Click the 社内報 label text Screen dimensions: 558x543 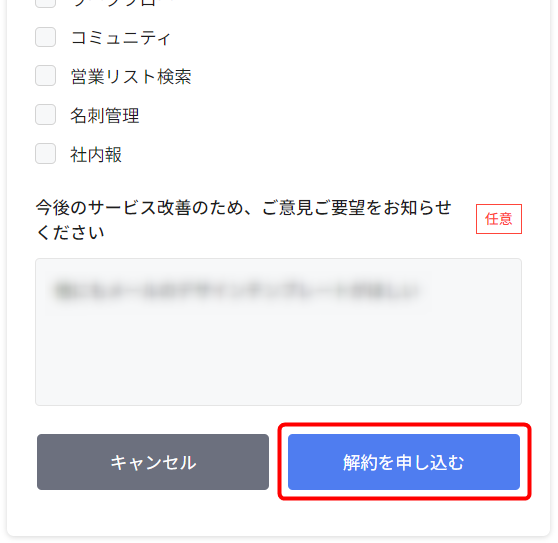(96, 154)
